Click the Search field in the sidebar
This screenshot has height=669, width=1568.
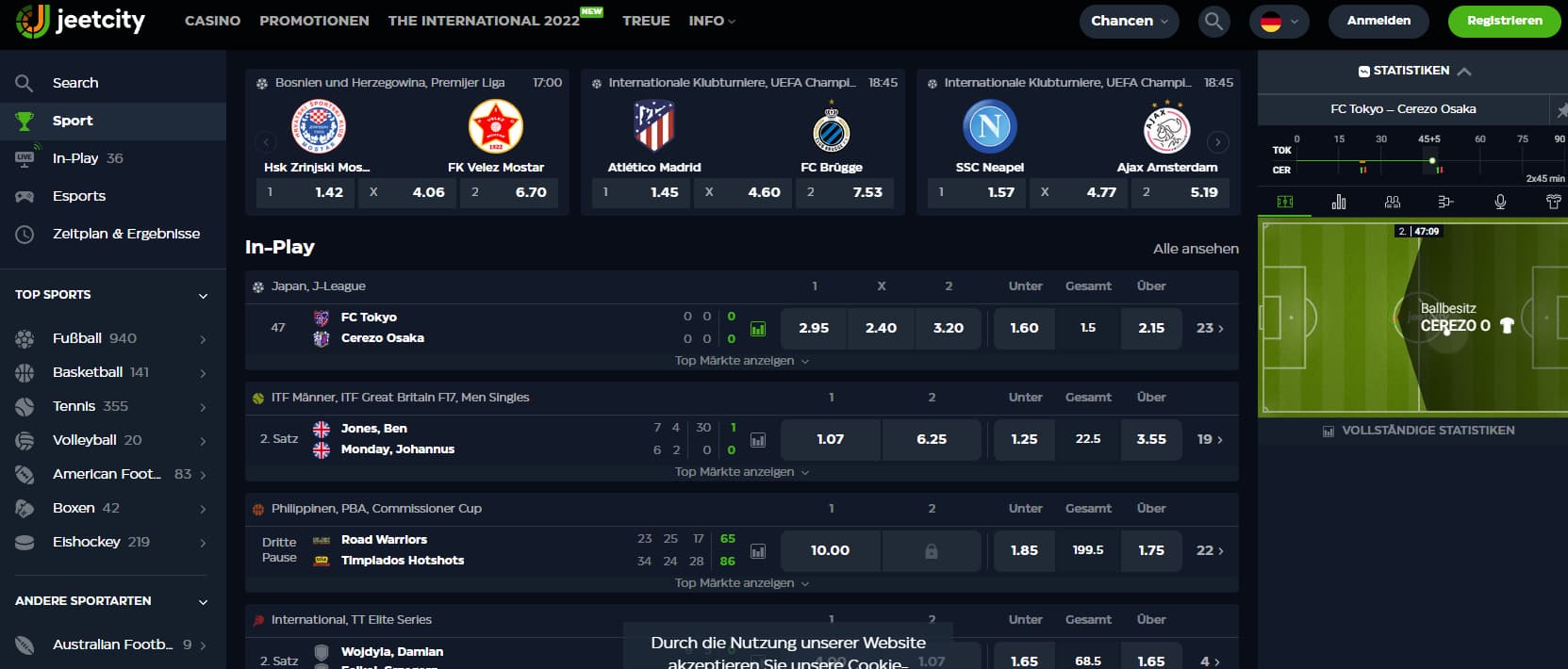[x=113, y=83]
